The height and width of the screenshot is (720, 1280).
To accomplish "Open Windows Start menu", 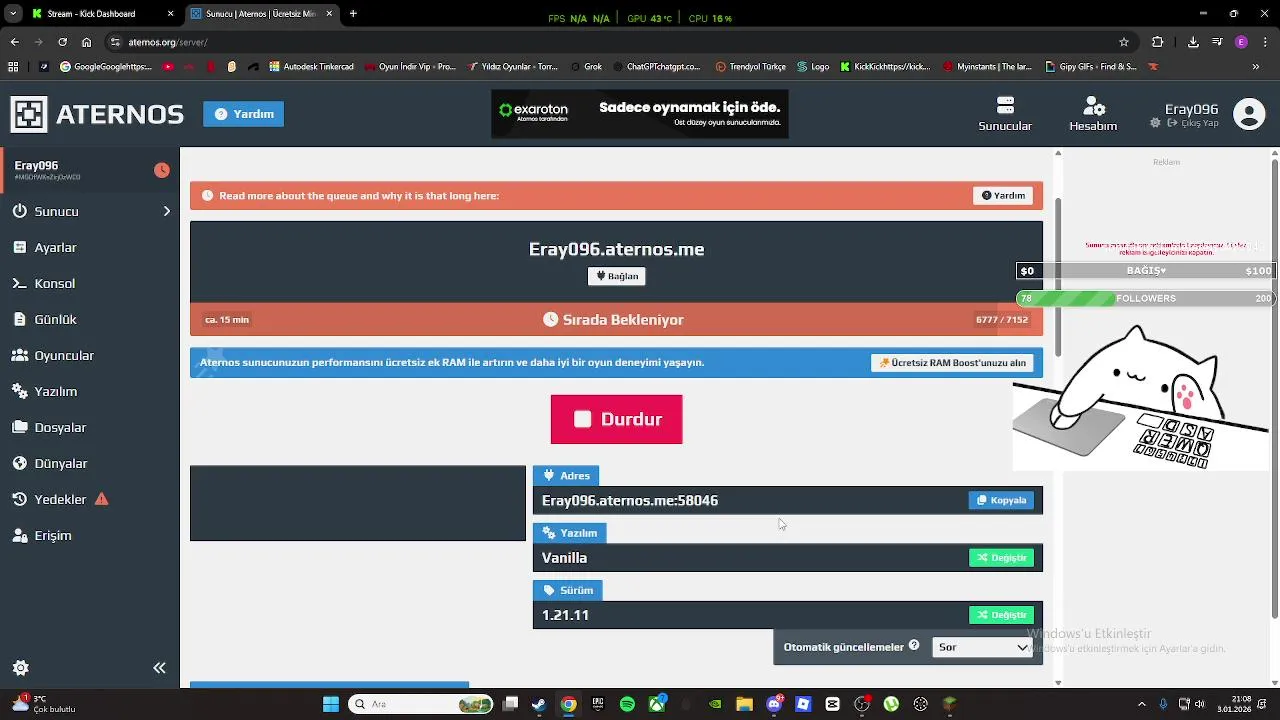I will click(x=331, y=704).
